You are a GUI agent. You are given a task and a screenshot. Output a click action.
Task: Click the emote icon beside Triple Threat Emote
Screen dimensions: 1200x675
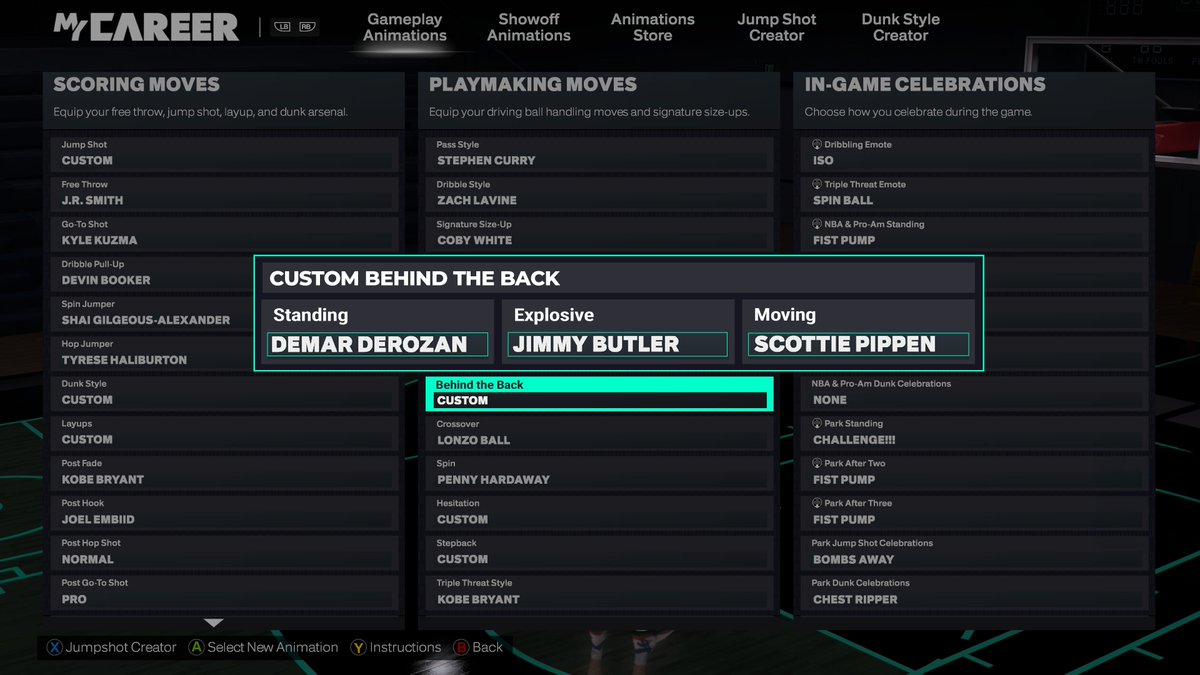[817, 185]
